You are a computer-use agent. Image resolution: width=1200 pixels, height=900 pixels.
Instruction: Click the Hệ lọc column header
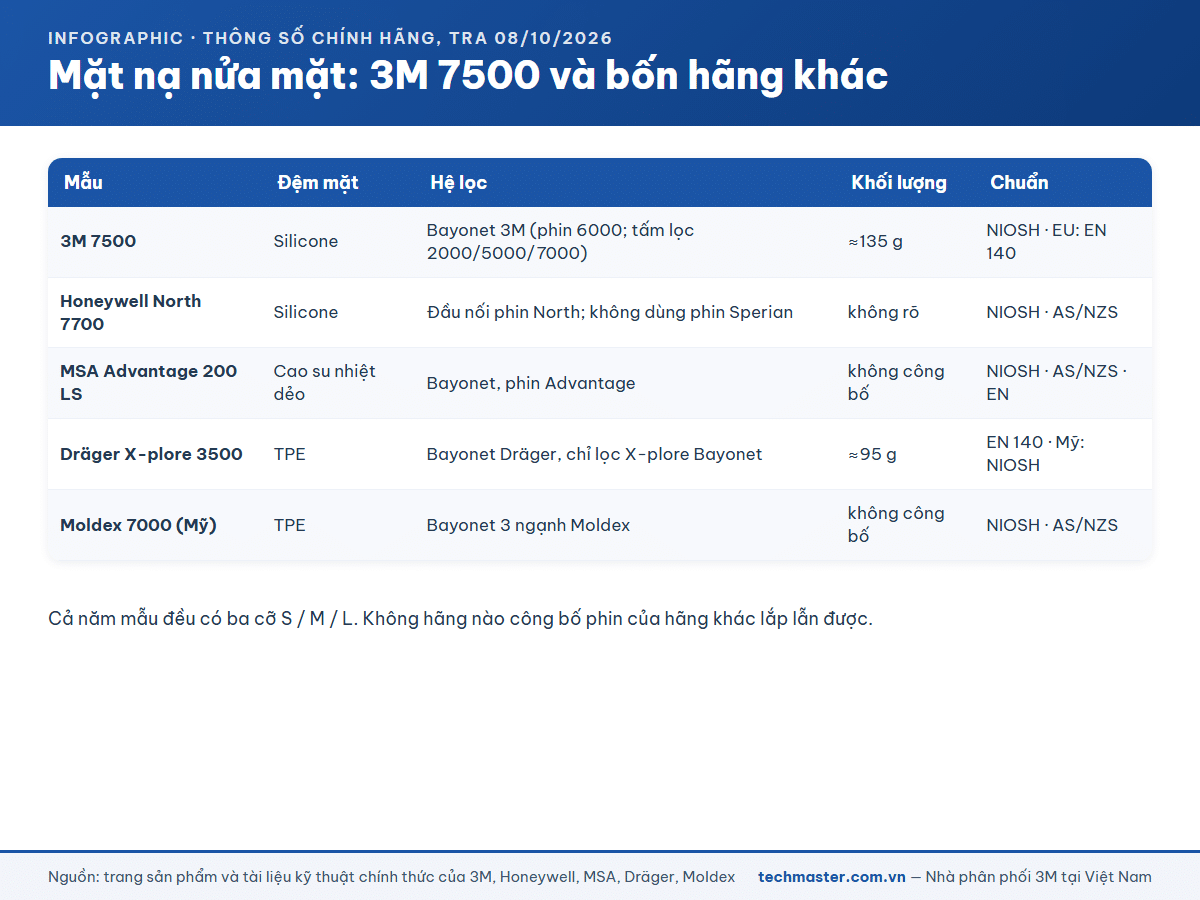(x=459, y=183)
